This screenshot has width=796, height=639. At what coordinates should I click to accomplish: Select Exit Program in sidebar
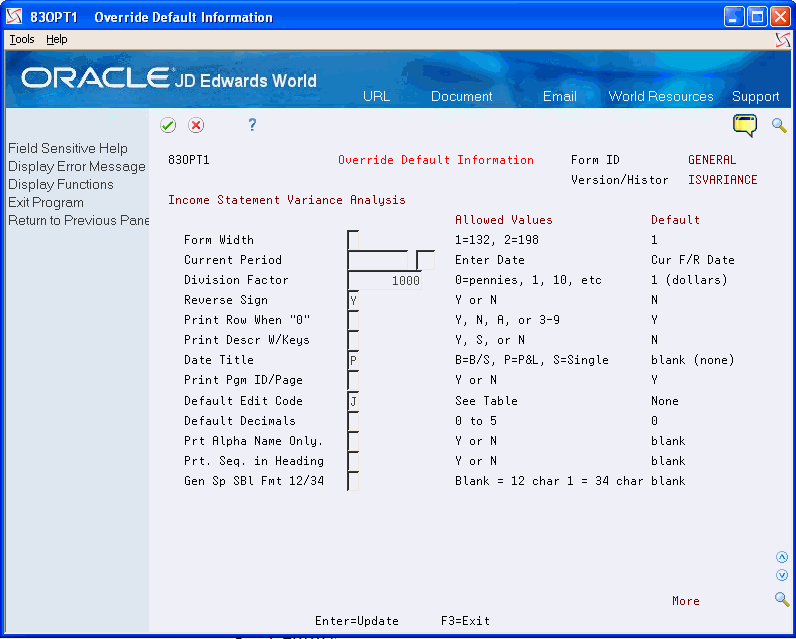[x=46, y=203]
